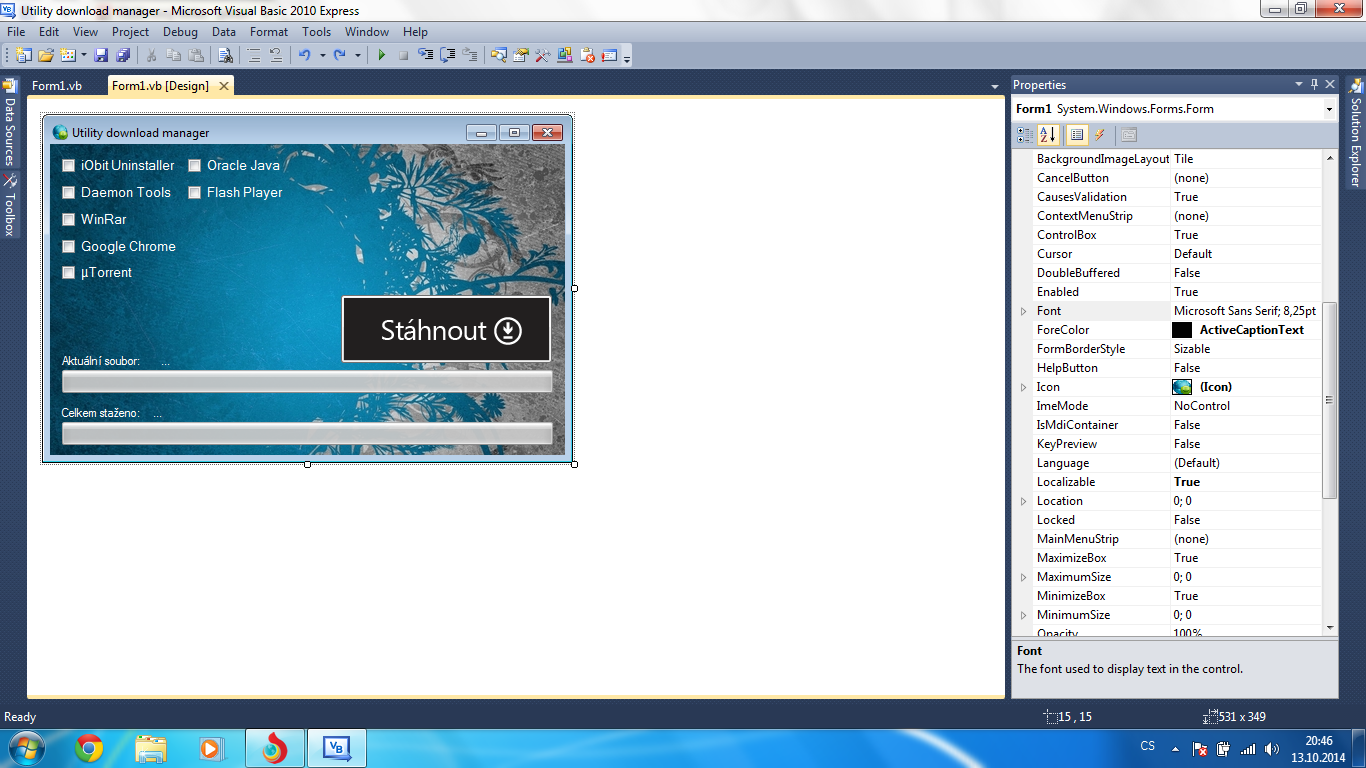
Task: Enable the Flash Player checkbox
Action: 195,193
